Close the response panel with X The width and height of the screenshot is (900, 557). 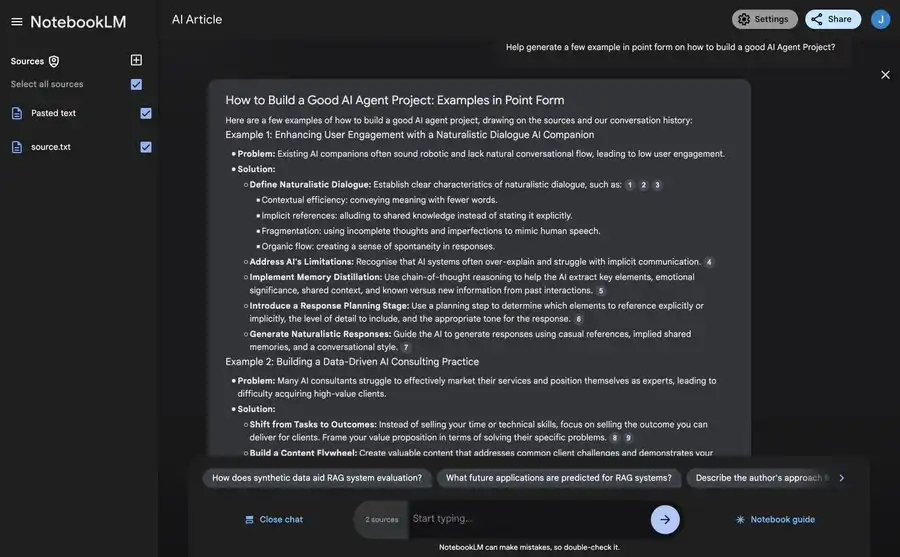[885, 75]
